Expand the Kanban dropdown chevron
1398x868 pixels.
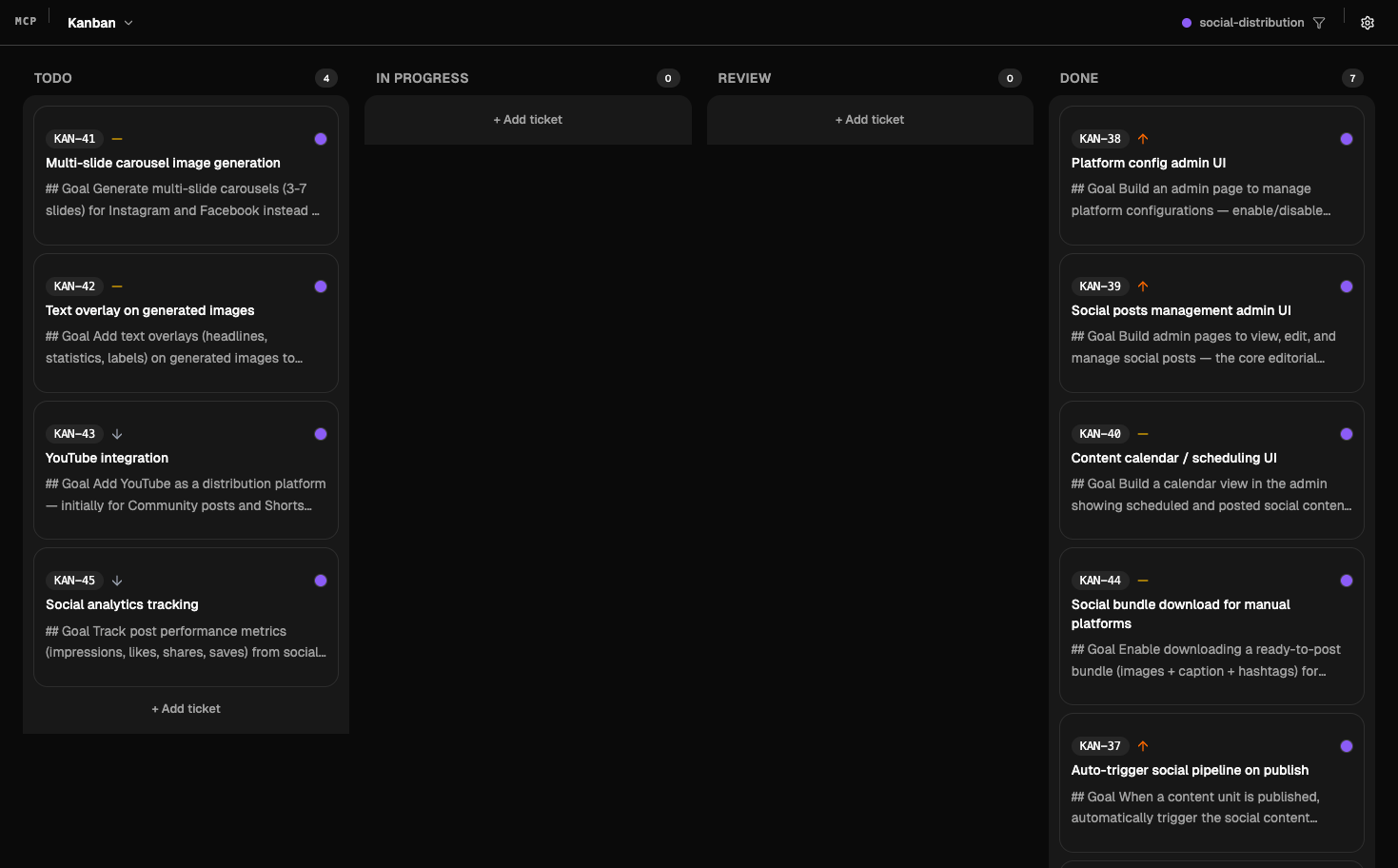point(128,23)
